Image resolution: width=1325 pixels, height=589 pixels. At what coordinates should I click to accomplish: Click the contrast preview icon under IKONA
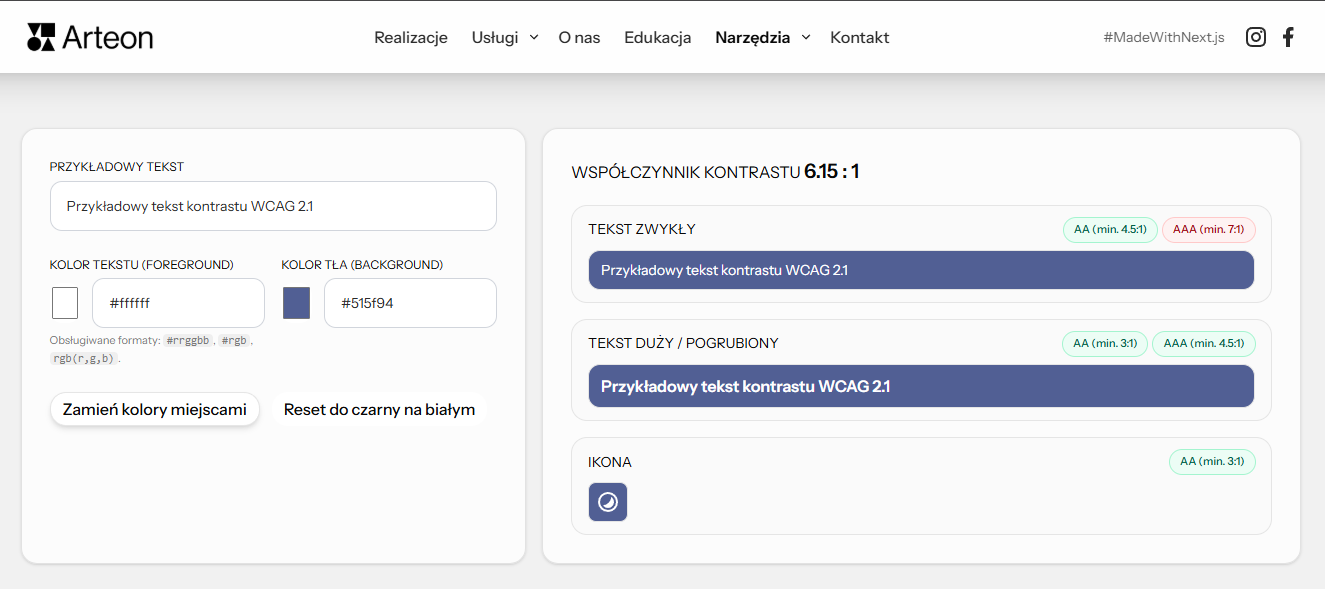(607, 501)
